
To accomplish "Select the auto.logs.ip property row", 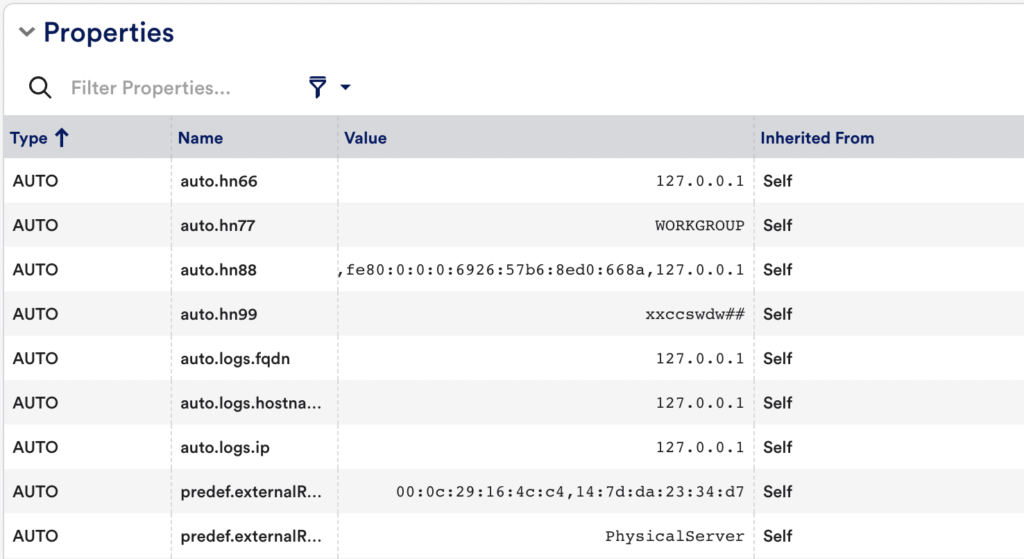I will 513,447.
